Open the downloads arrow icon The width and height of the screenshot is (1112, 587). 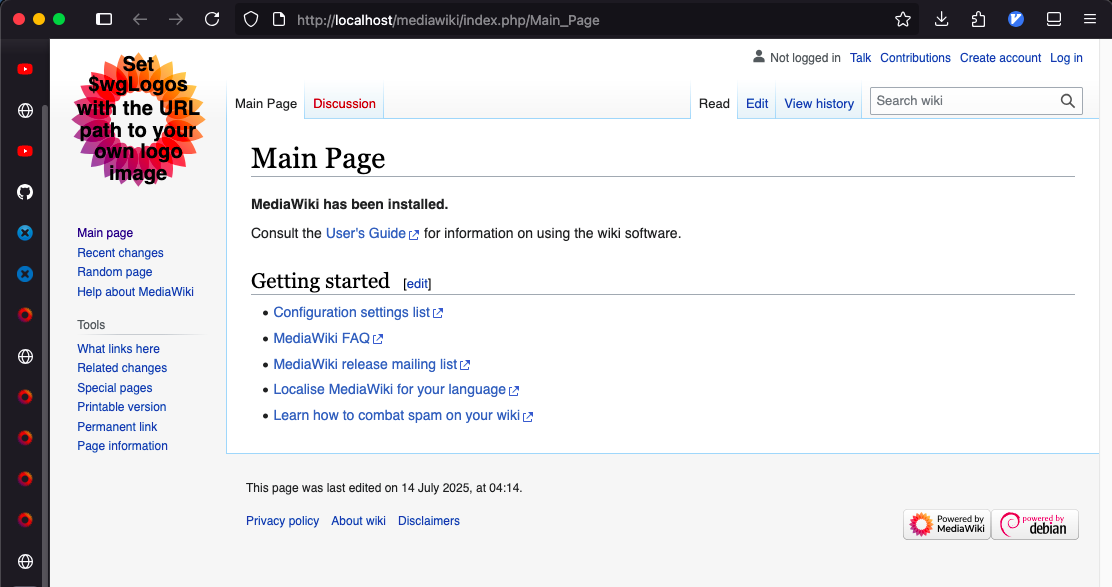pos(942,19)
